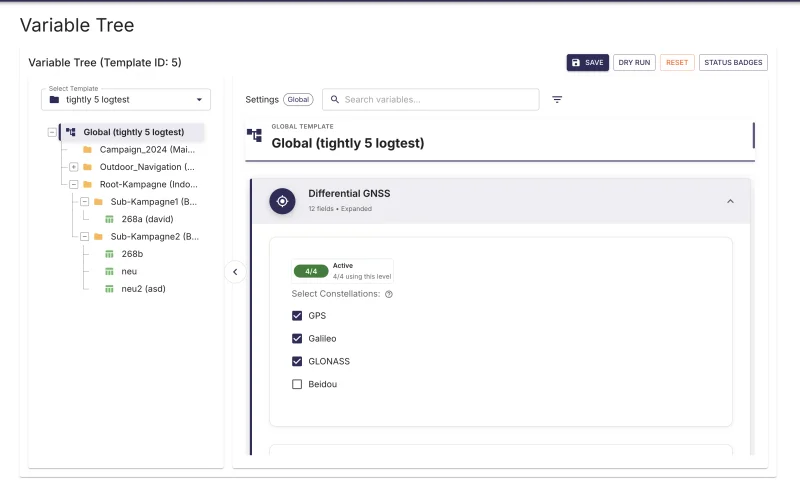Click the Select Constellations help icon
The width and height of the screenshot is (800, 490).
click(x=389, y=294)
